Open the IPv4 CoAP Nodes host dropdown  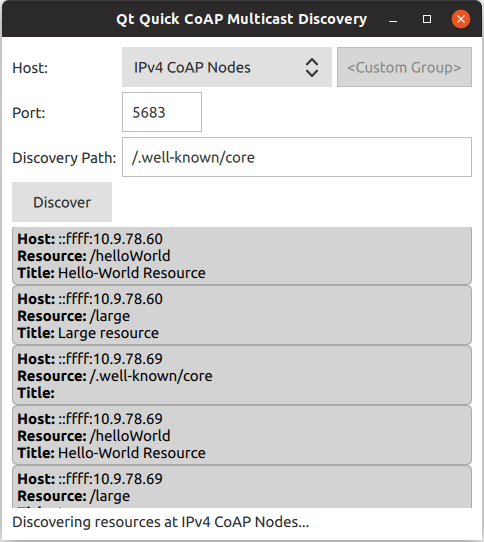(227, 67)
